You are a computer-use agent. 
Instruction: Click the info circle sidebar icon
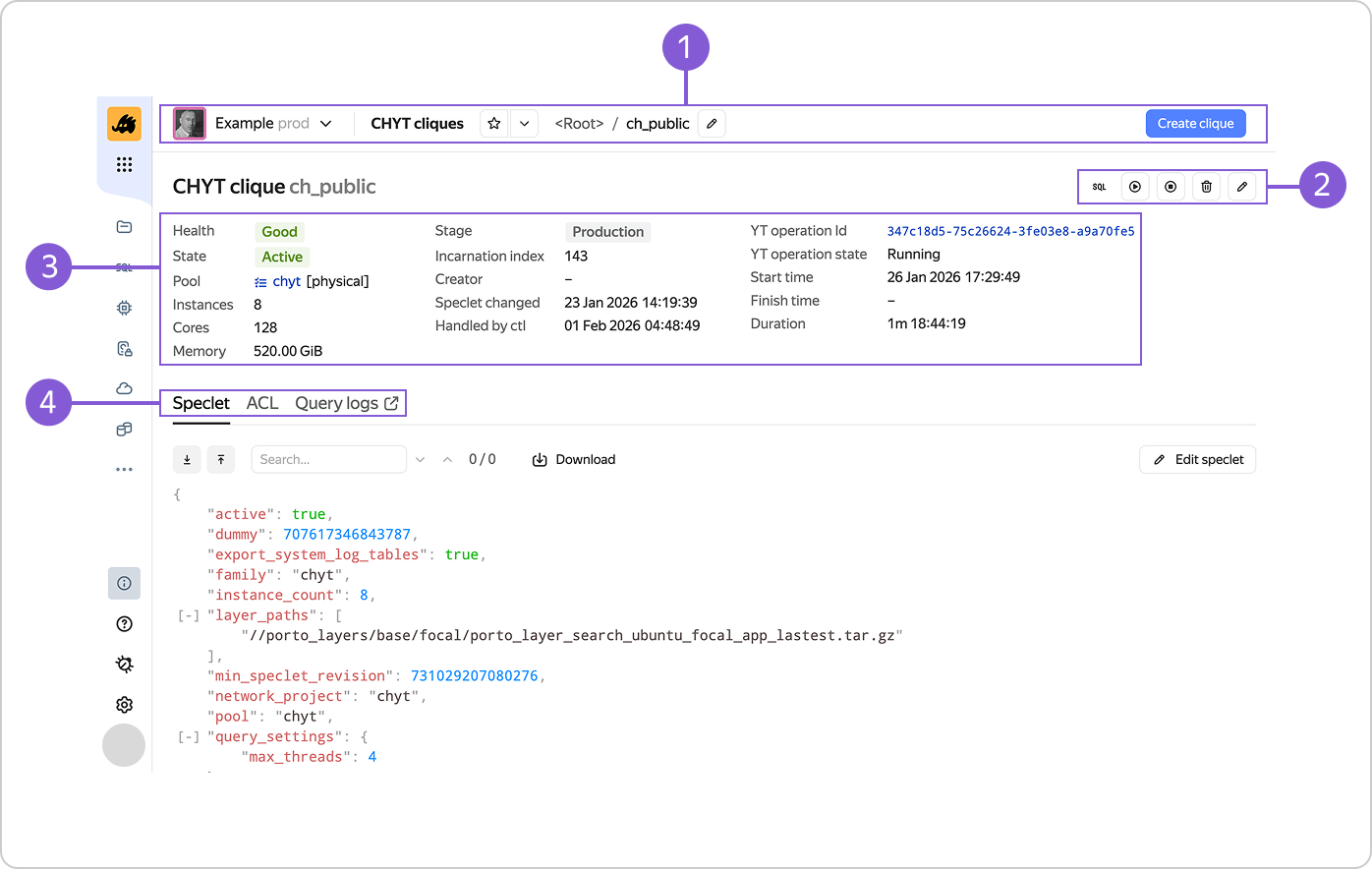(124, 583)
